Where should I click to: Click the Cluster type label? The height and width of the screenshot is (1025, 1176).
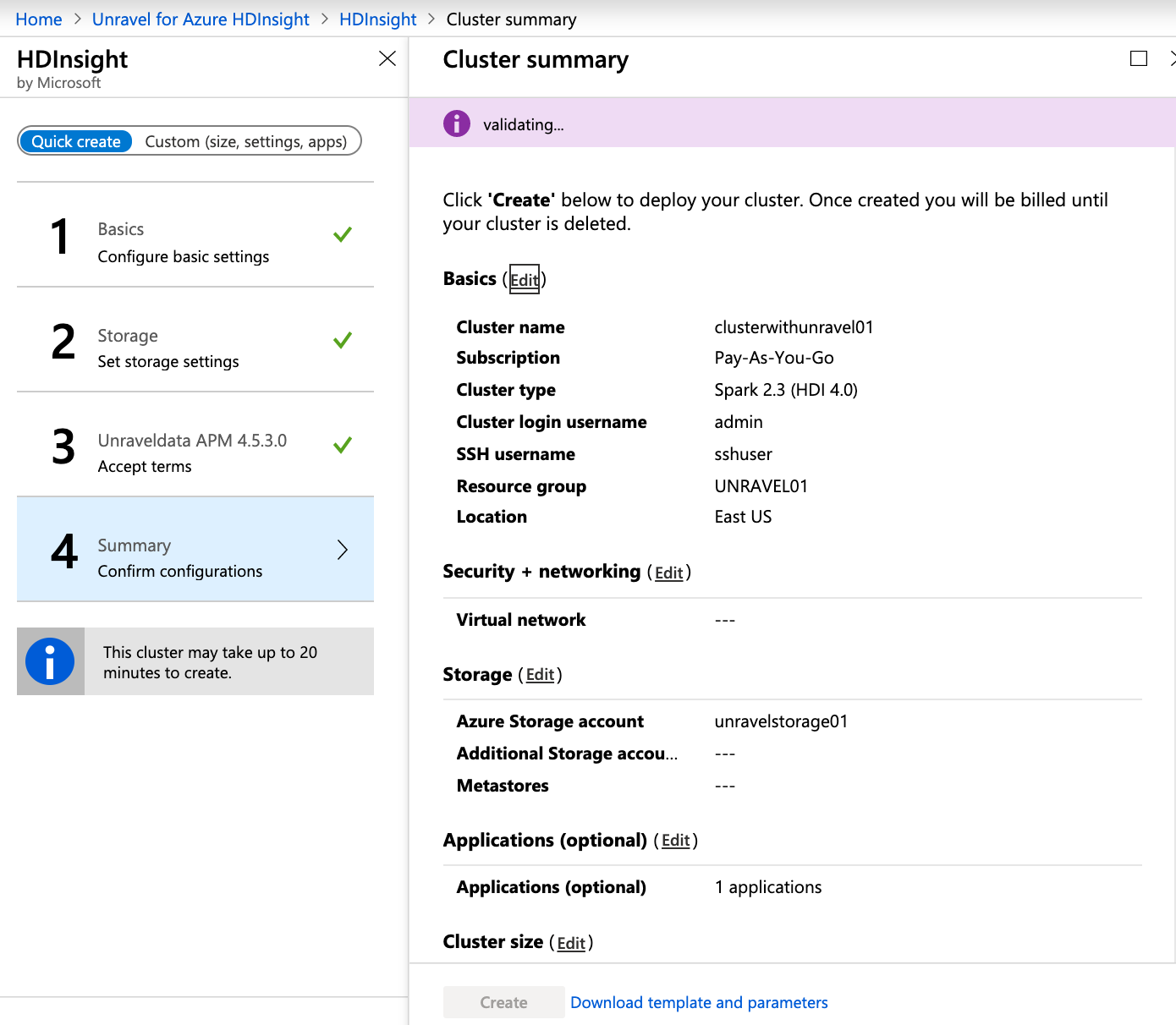tap(506, 390)
